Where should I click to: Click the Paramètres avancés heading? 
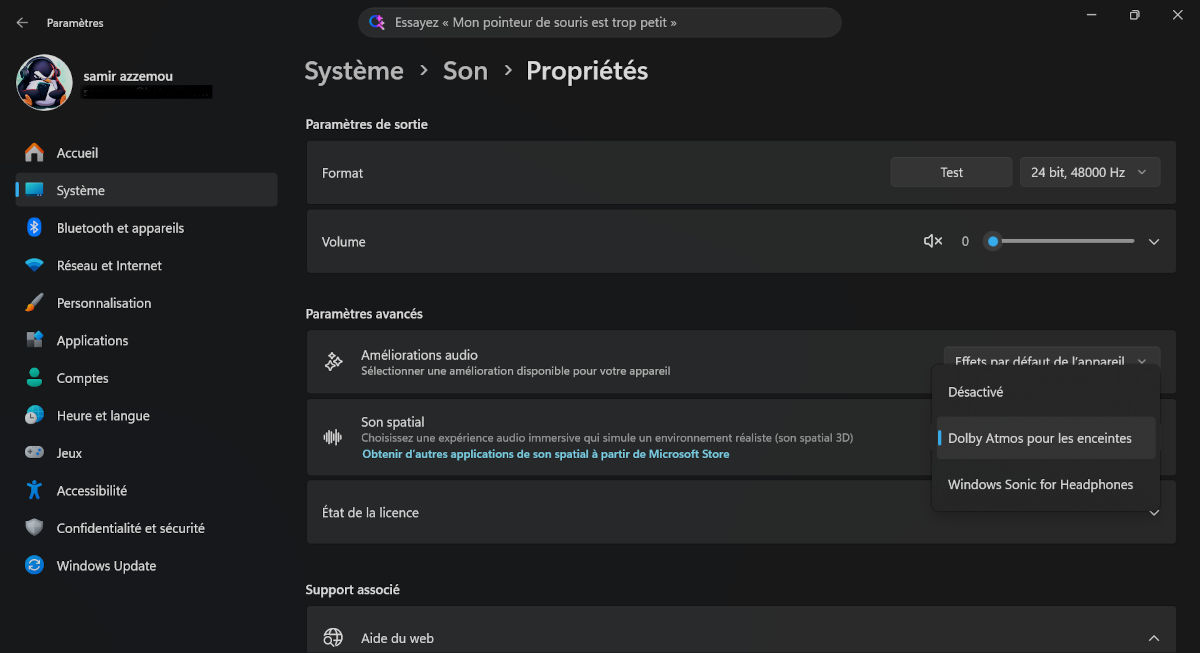tap(364, 314)
